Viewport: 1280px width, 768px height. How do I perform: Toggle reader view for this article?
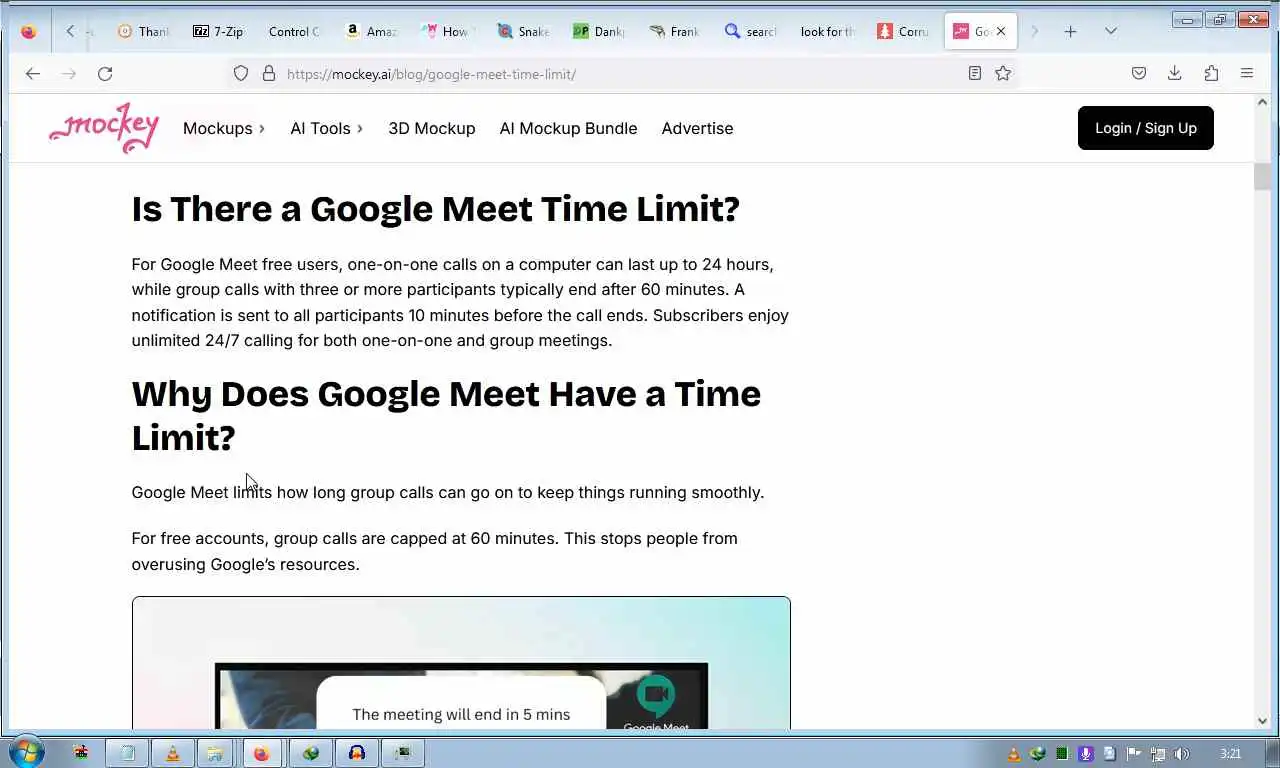tap(975, 74)
